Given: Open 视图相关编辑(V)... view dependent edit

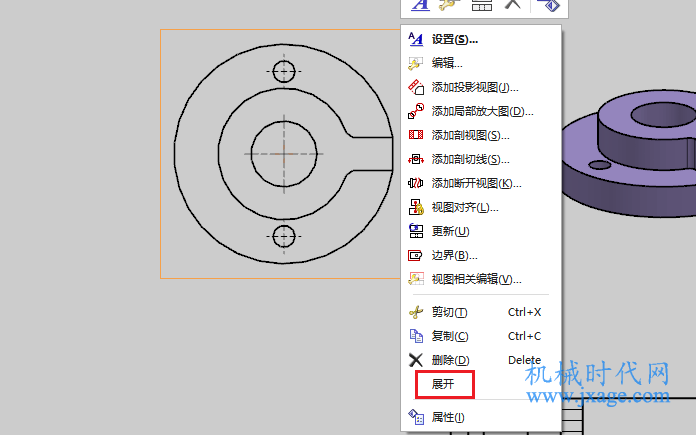Looking at the screenshot, I should coord(481,279).
